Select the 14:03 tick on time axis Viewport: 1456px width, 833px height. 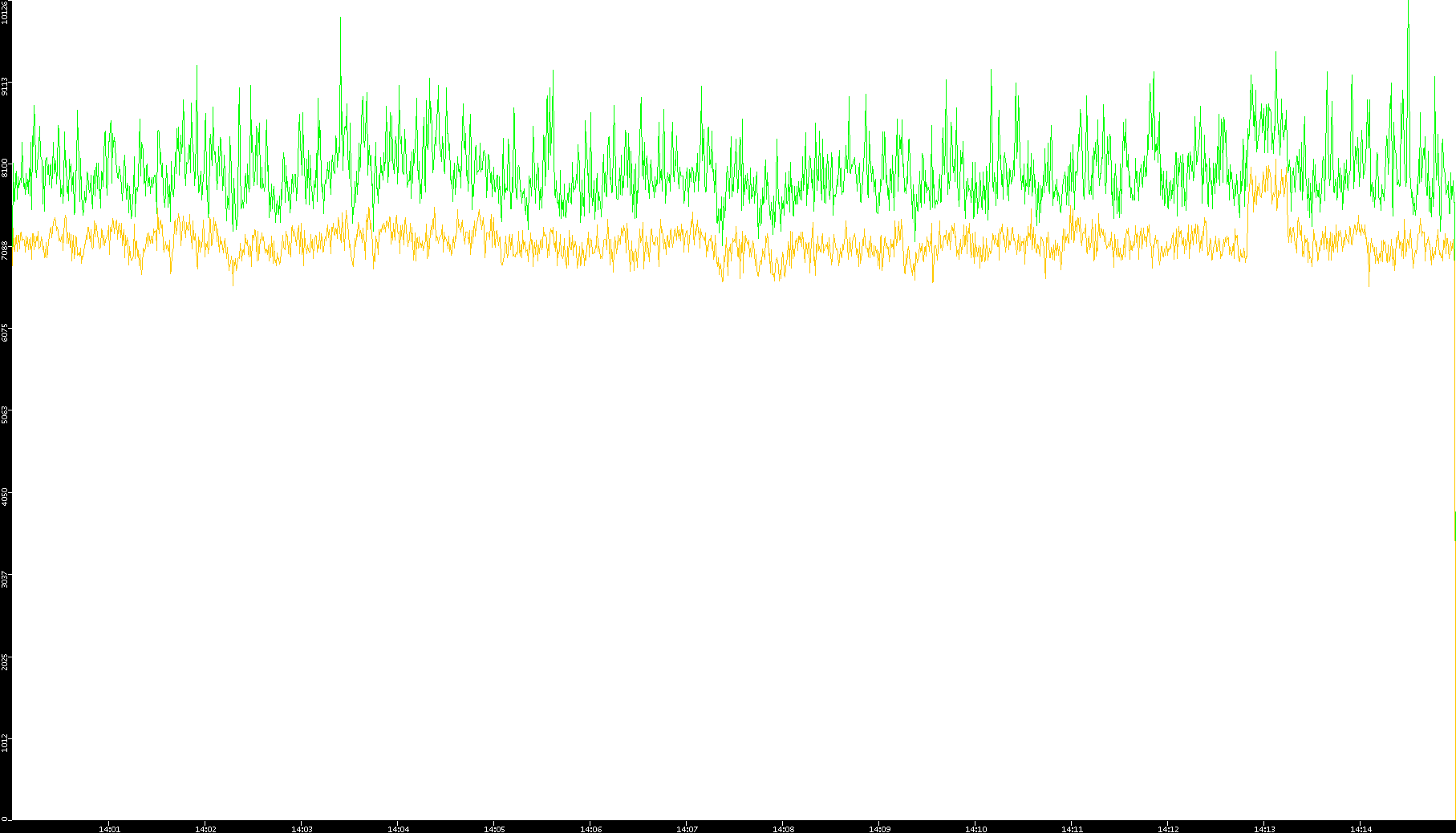(302, 828)
